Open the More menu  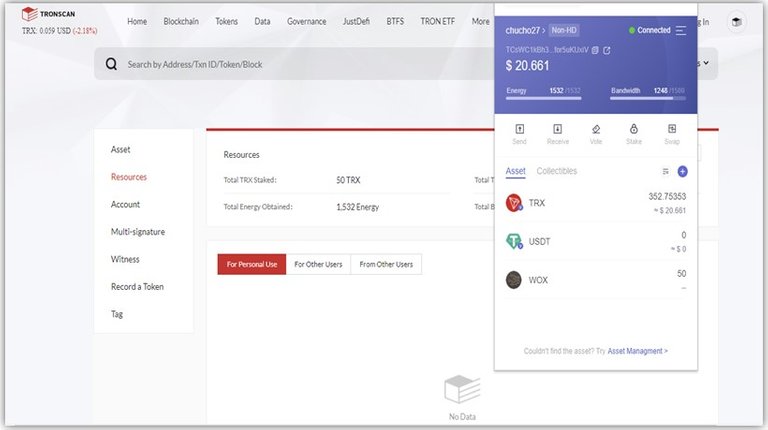[x=480, y=22]
